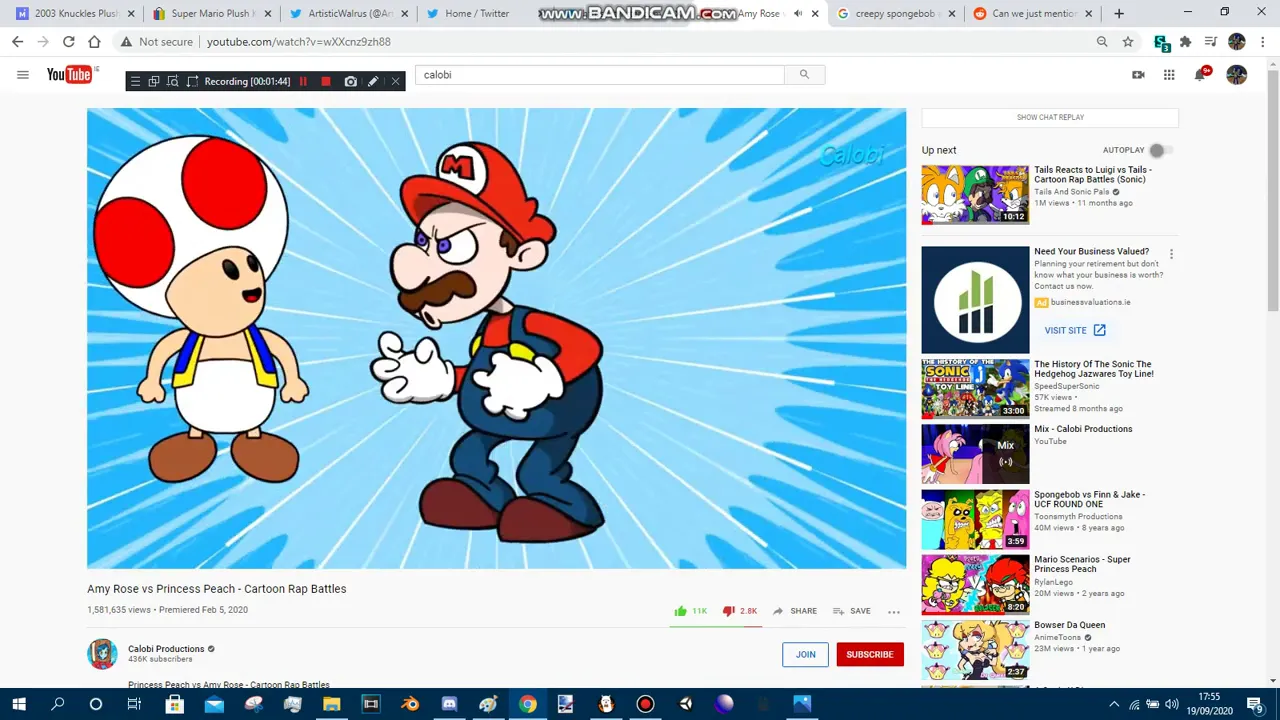Image resolution: width=1280 pixels, height=720 pixels.
Task: Open the Calobi Productions channel avatar
Action: tap(102, 654)
